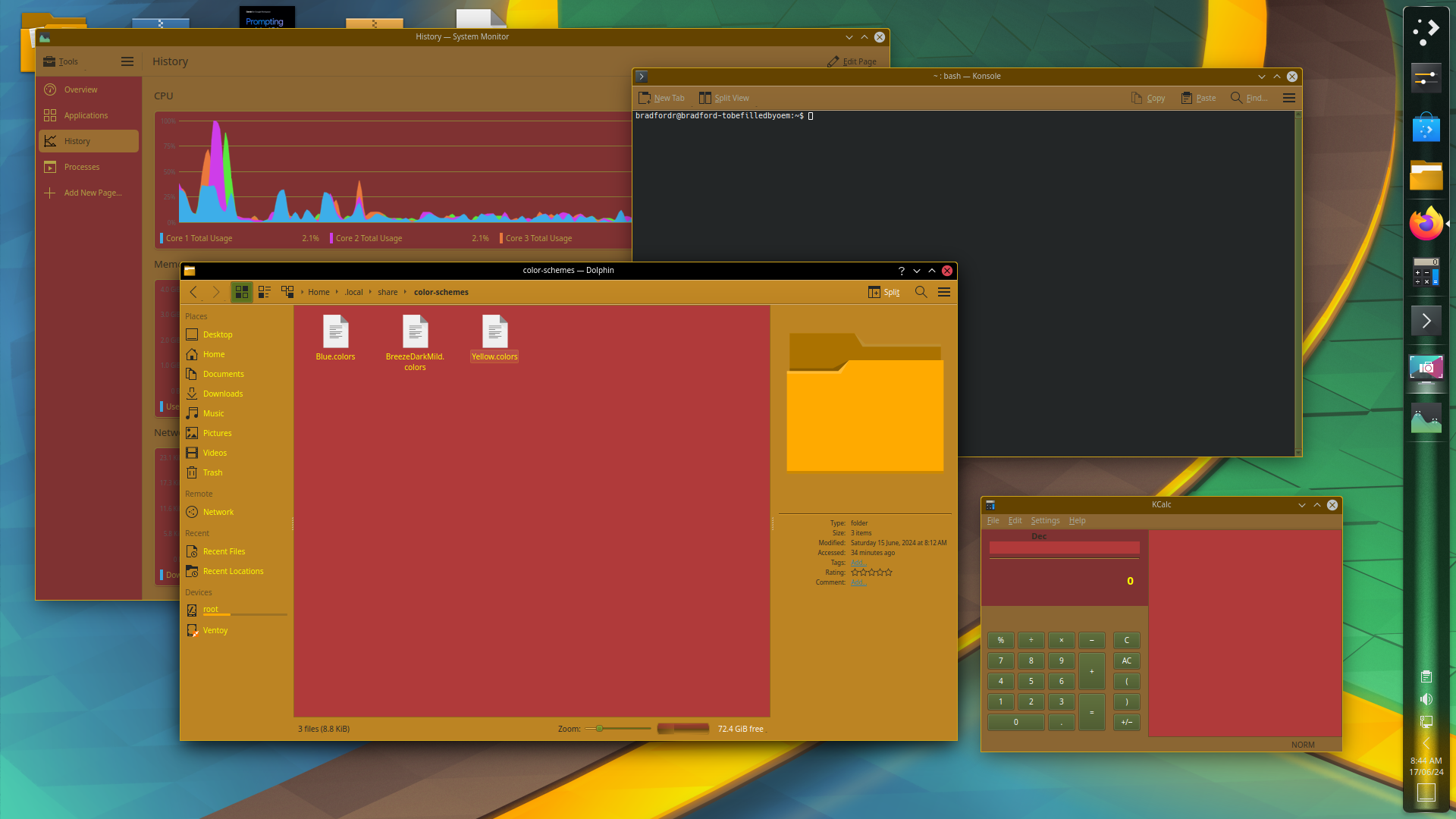The height and width of the screenshot is (819, 1456).
Task: Switch Dolphin to Icons view mode
Action: click(x=242, y=292)
